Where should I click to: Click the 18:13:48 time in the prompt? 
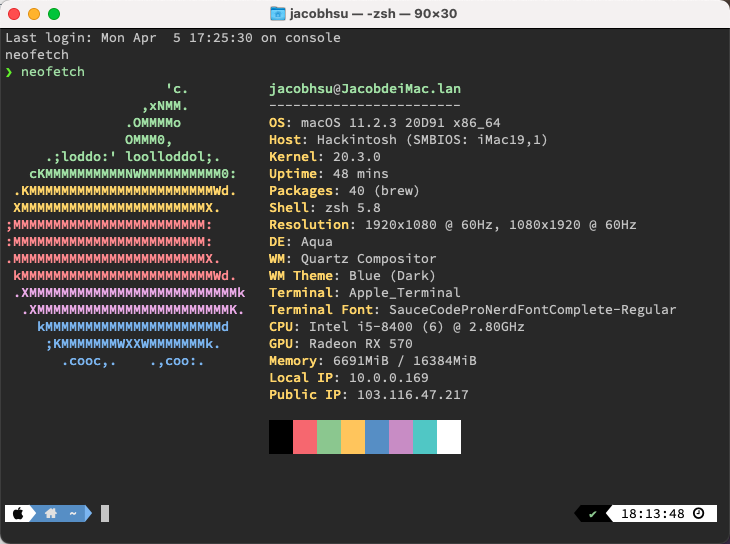point(653,514)
